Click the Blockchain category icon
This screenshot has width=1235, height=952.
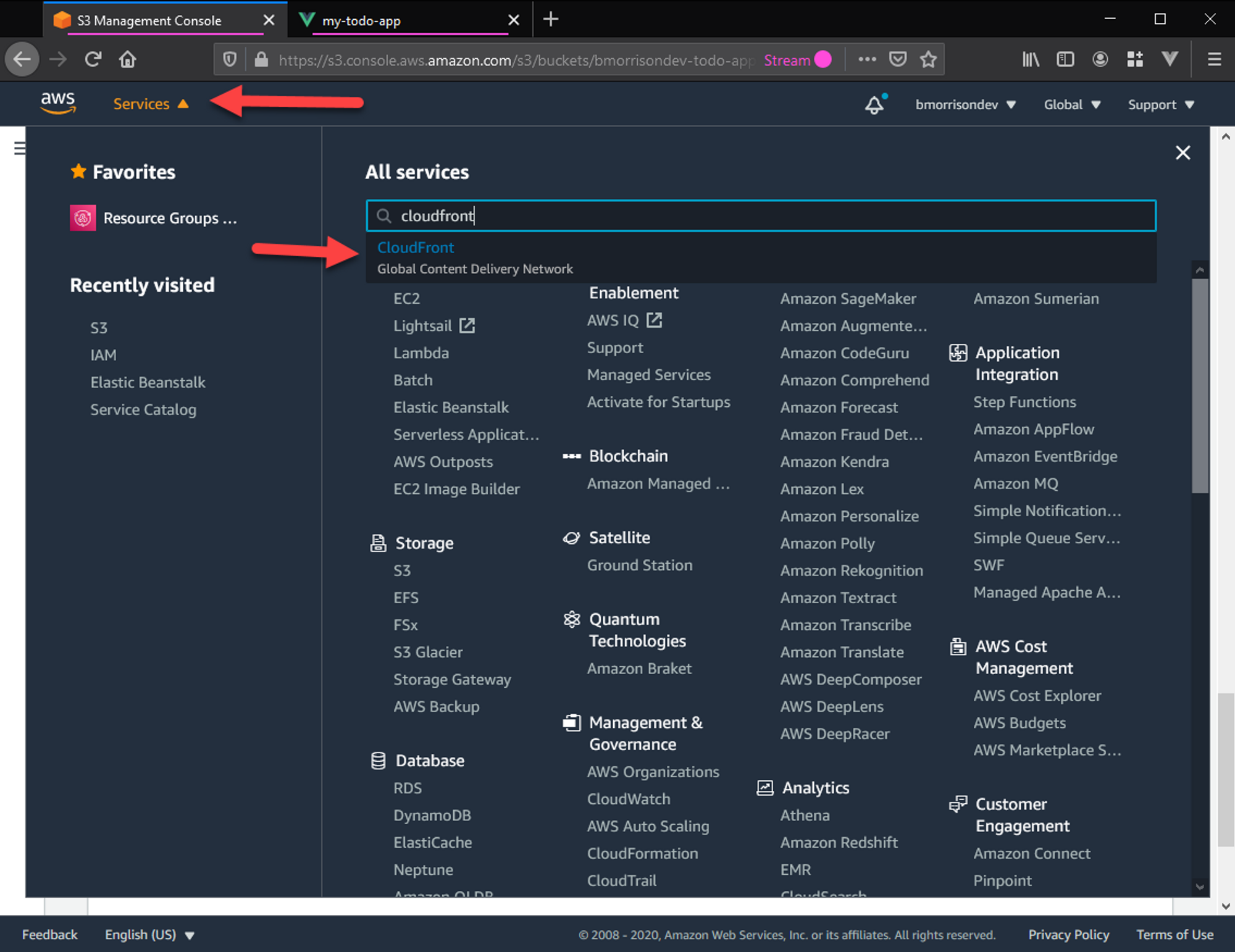(571, 456)
